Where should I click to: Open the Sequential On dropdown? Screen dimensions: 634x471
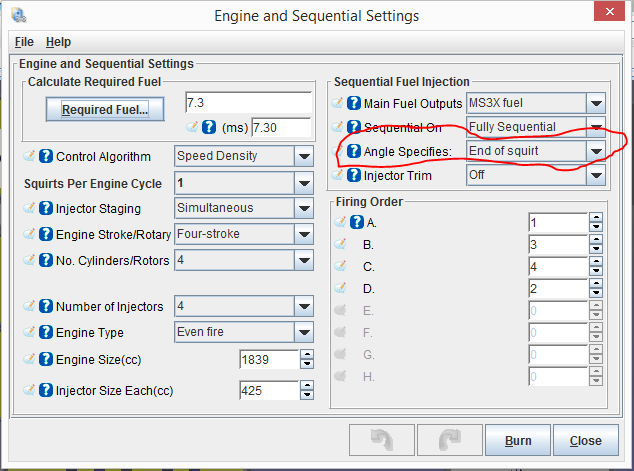click(597, 127)
